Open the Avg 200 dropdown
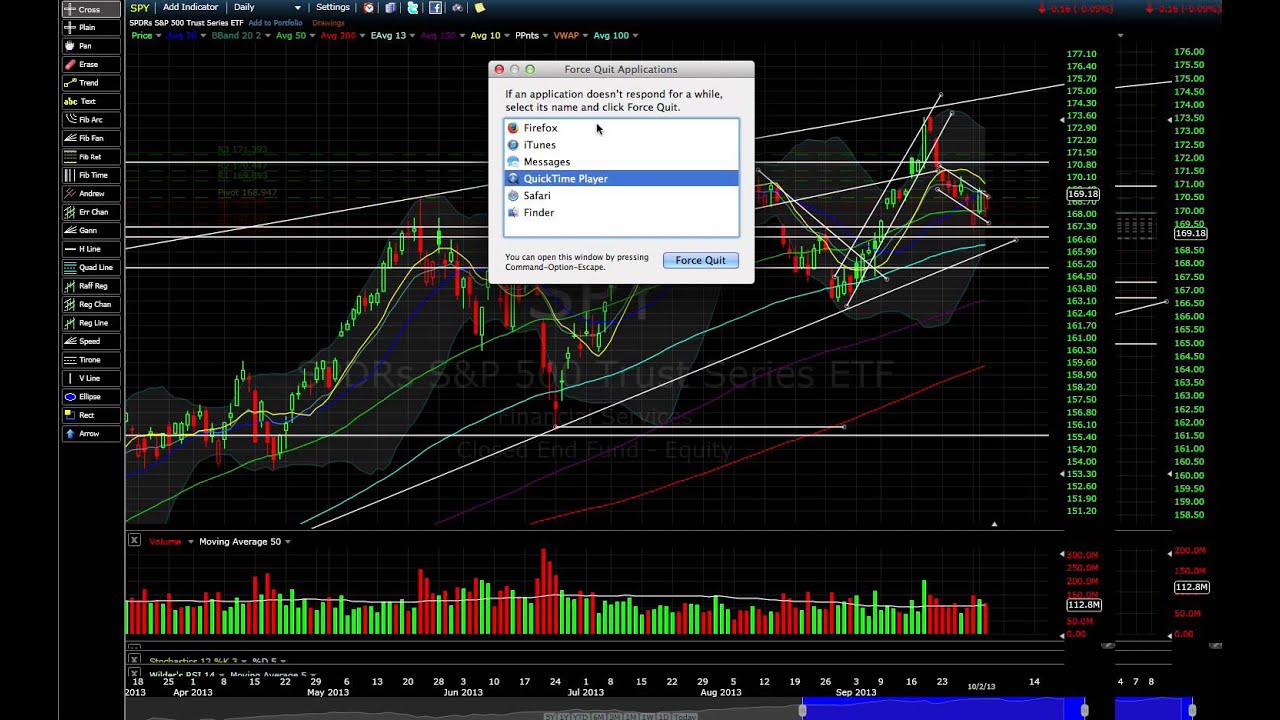The width and height of the screenshot is (1280, 720). (x=343, y=36)
